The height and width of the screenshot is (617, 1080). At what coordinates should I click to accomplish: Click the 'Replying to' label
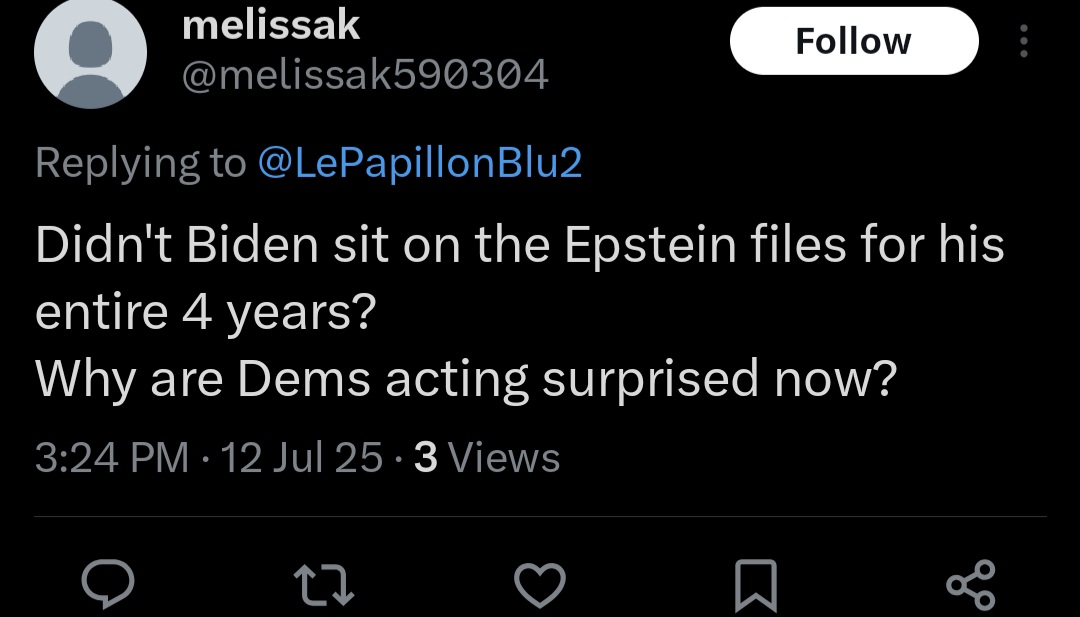[x=141, y=163]
